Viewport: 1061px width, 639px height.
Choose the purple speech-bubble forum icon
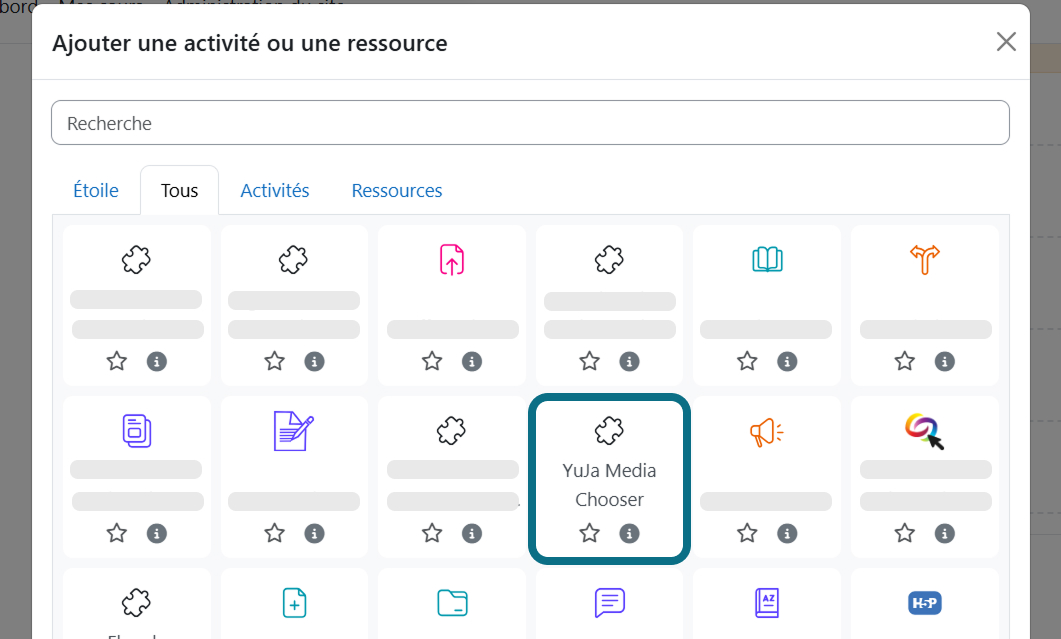coord(610,602)
